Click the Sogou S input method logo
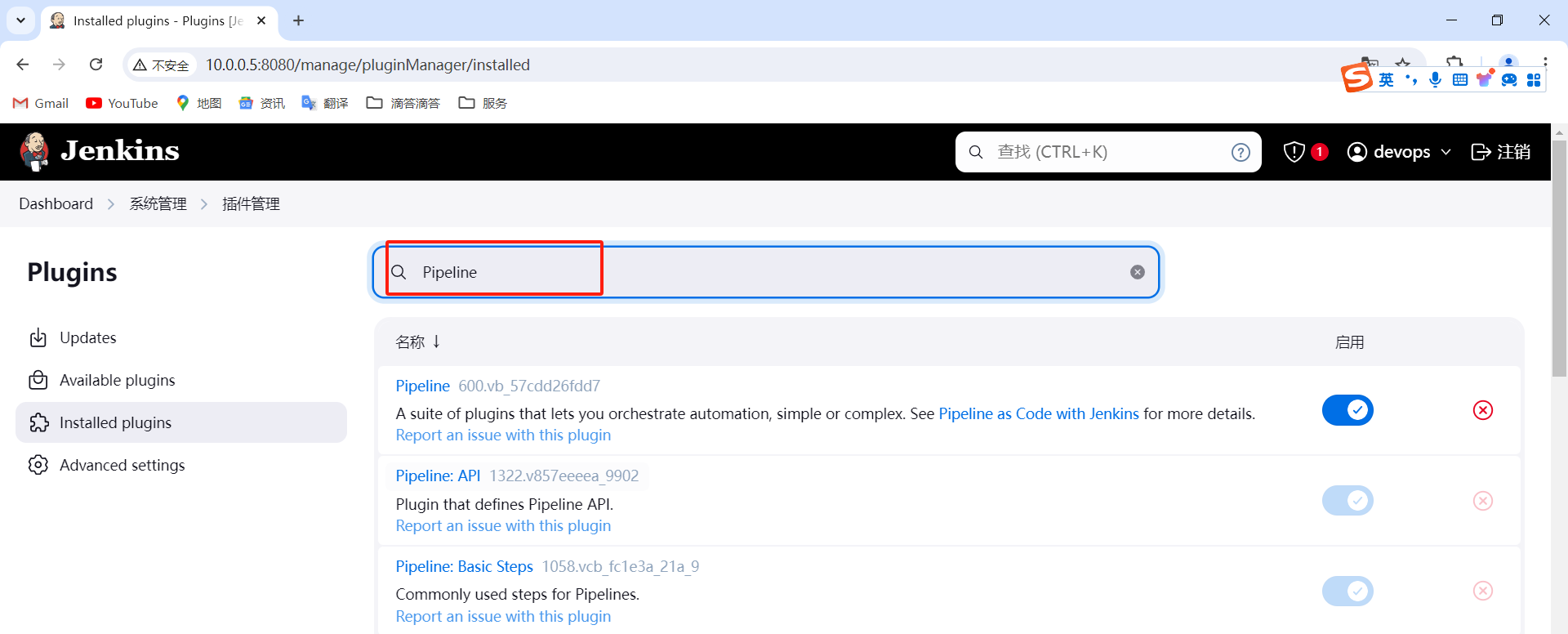This screenshot has width=1568, height=634. point(1356,78)
